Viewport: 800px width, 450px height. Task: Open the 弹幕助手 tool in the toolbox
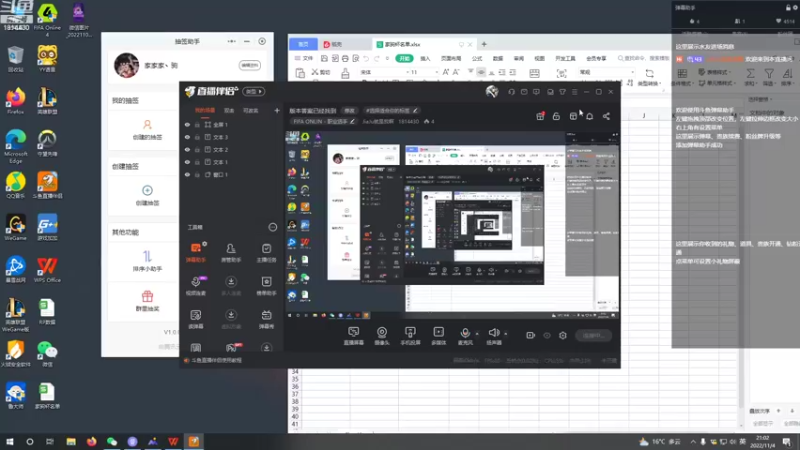point(195,253)
